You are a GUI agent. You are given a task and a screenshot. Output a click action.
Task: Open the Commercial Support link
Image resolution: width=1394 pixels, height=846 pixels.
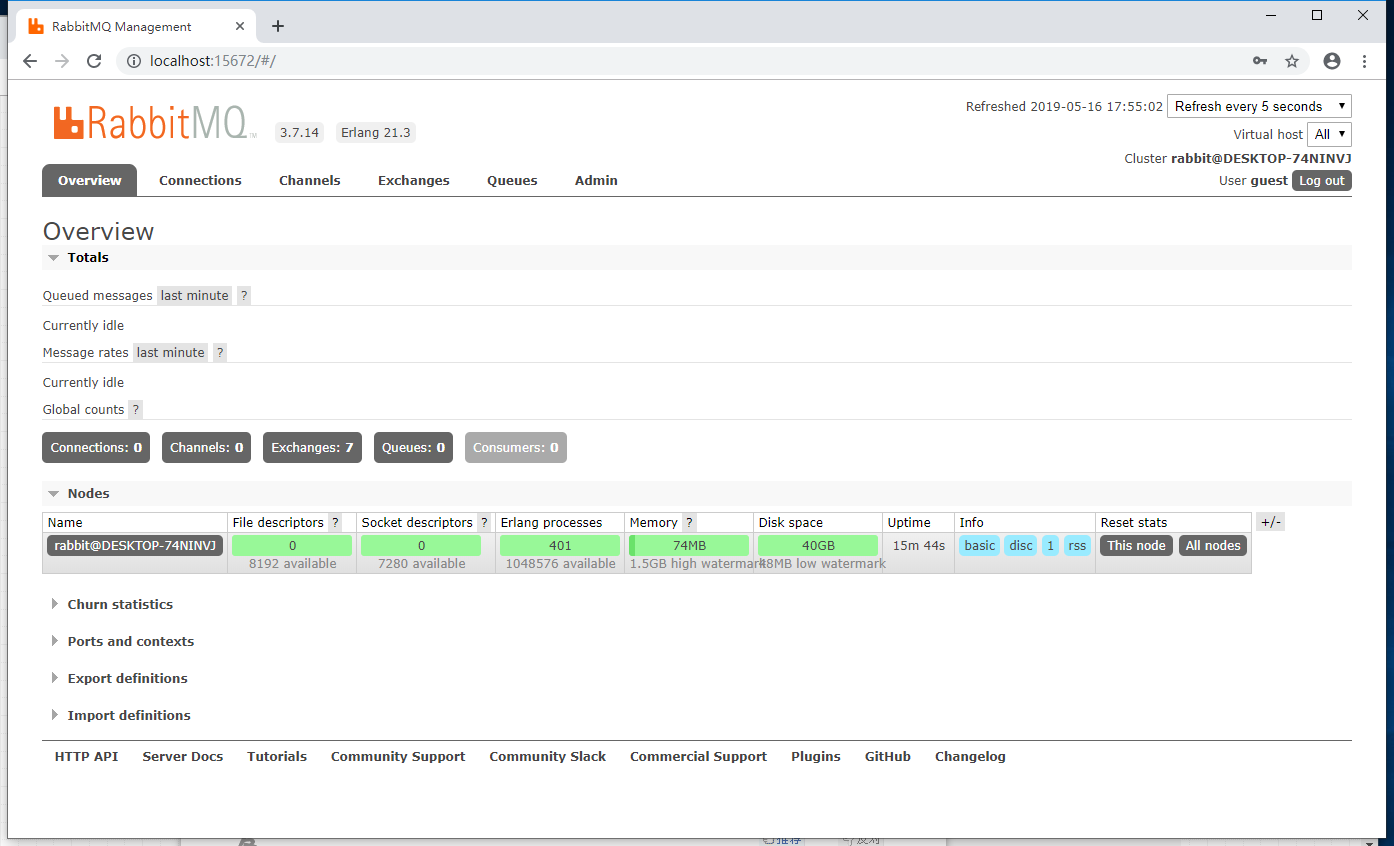point(698,756)
